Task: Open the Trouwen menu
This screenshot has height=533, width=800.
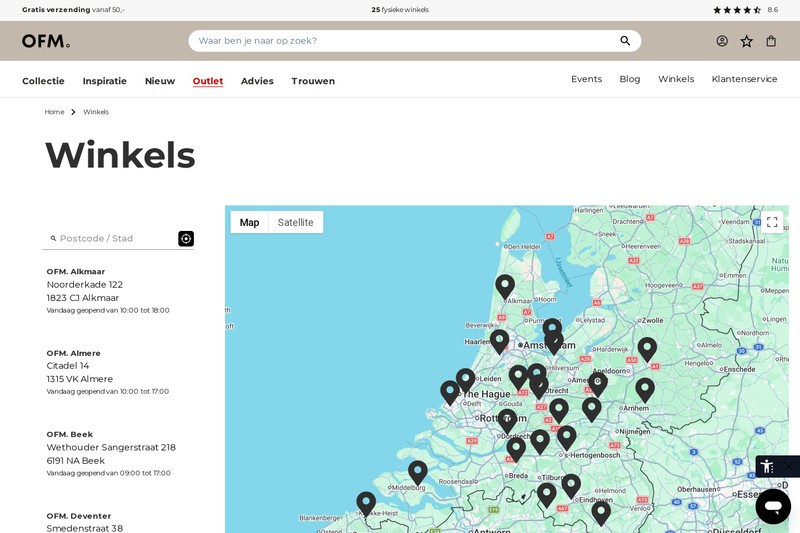Action: 313,81
